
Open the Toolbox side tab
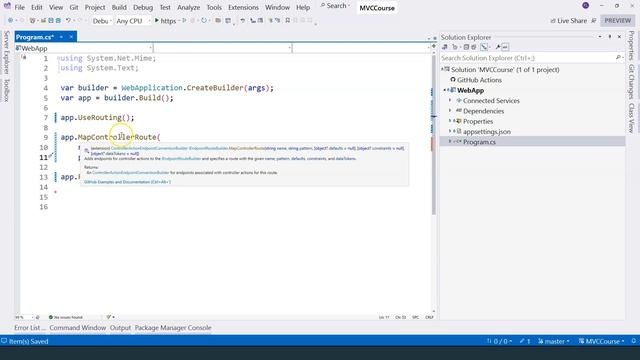point(7,90)
